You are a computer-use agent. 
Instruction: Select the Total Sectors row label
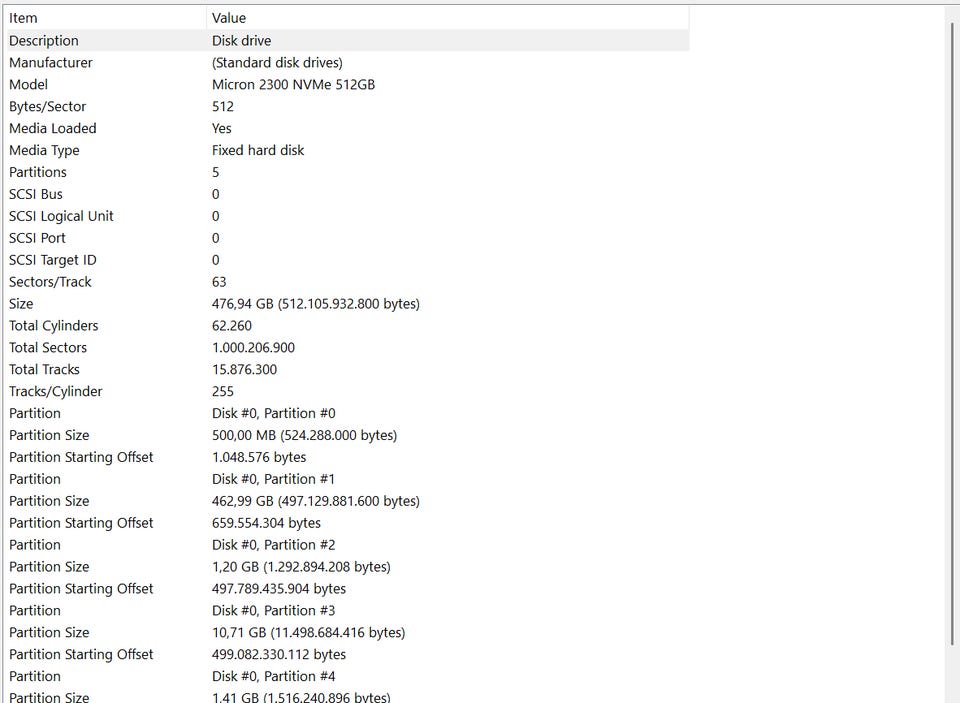click(x=48, y=348)
